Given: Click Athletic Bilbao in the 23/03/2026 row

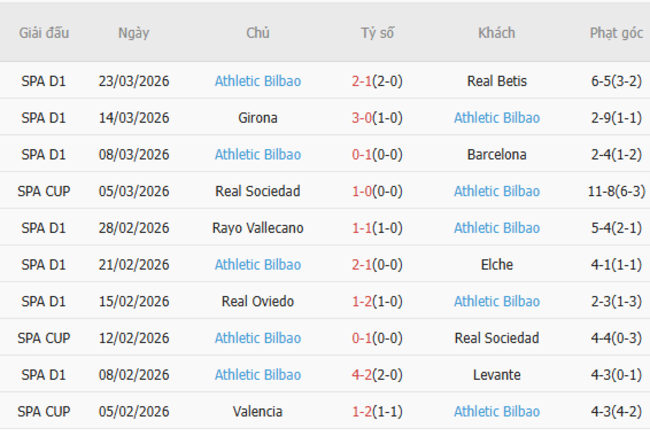Looking at the screenshot, I should [x=257, y=81].
